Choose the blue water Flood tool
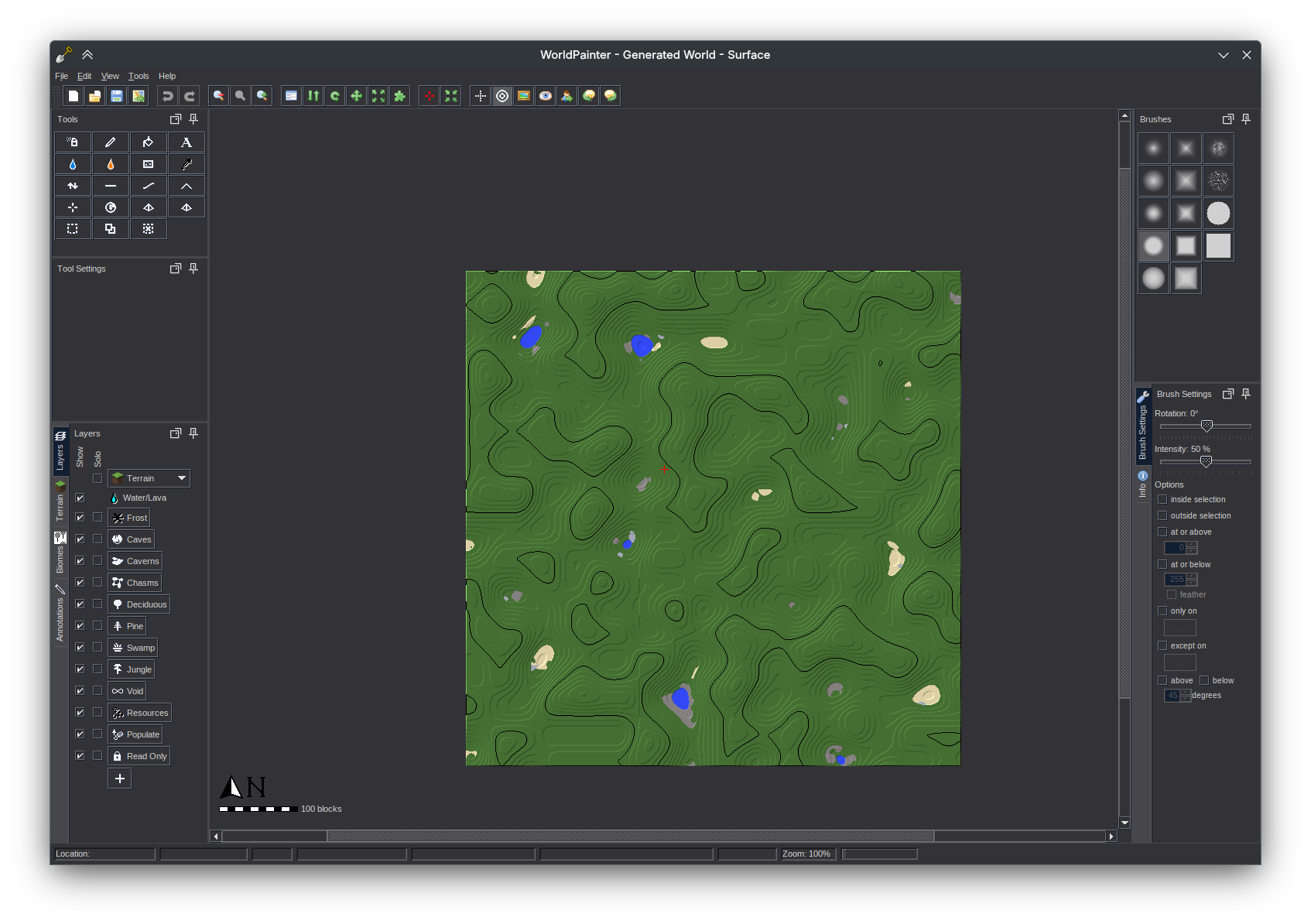 tap(73, 164)
